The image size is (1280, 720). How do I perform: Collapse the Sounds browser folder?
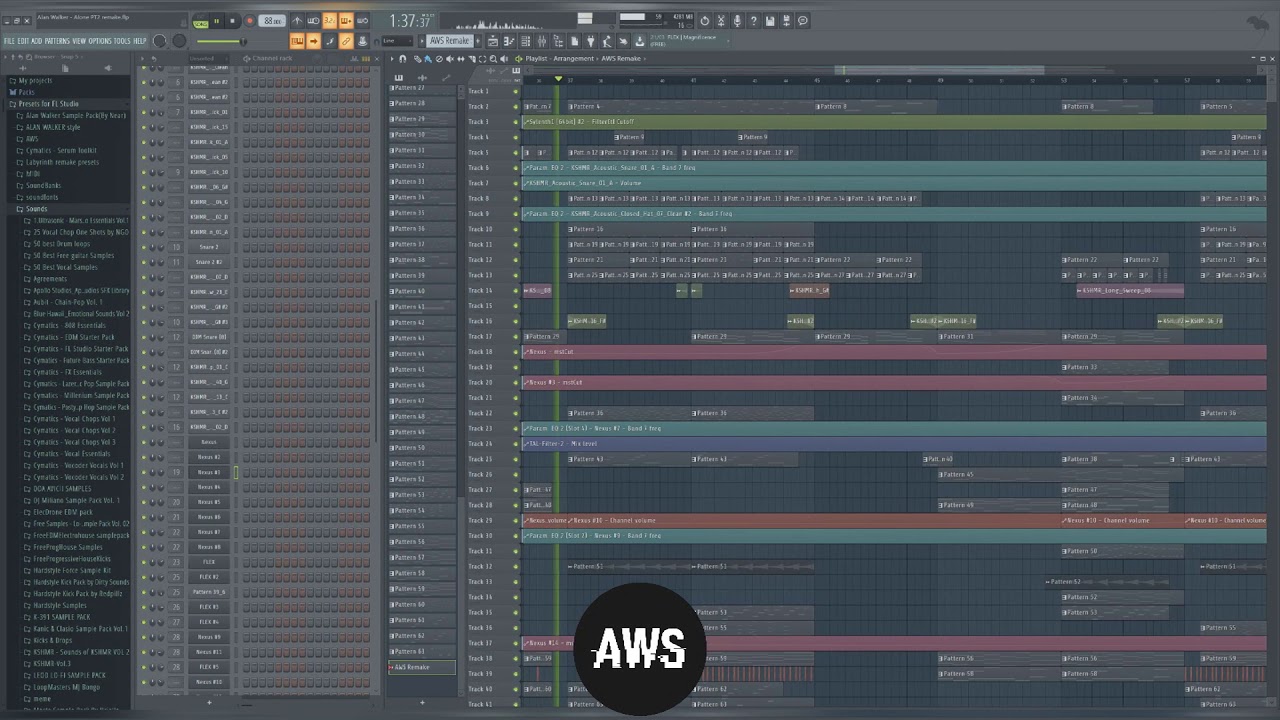[36, 209]
